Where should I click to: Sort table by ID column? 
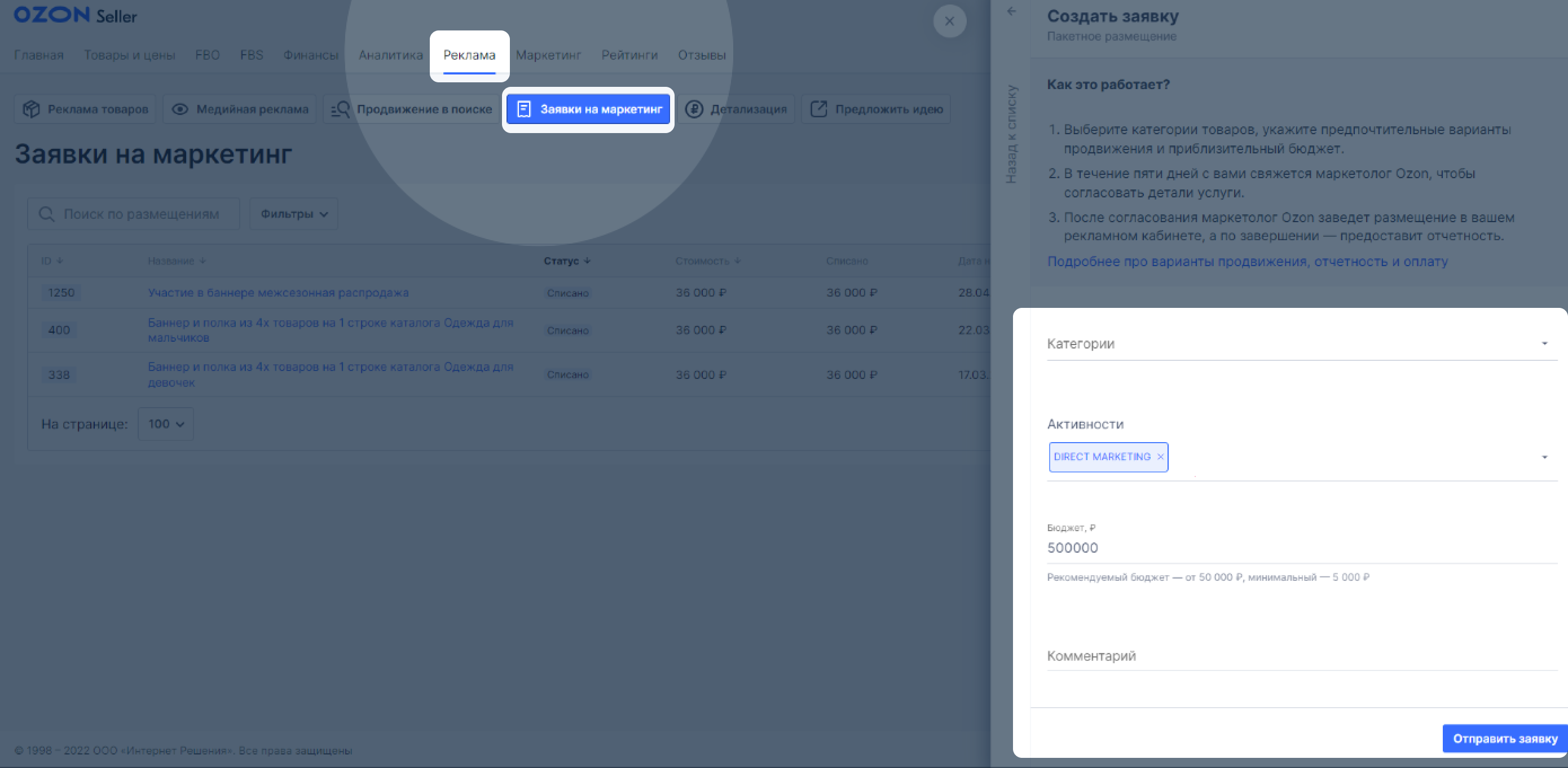click(x=52, y=261)
